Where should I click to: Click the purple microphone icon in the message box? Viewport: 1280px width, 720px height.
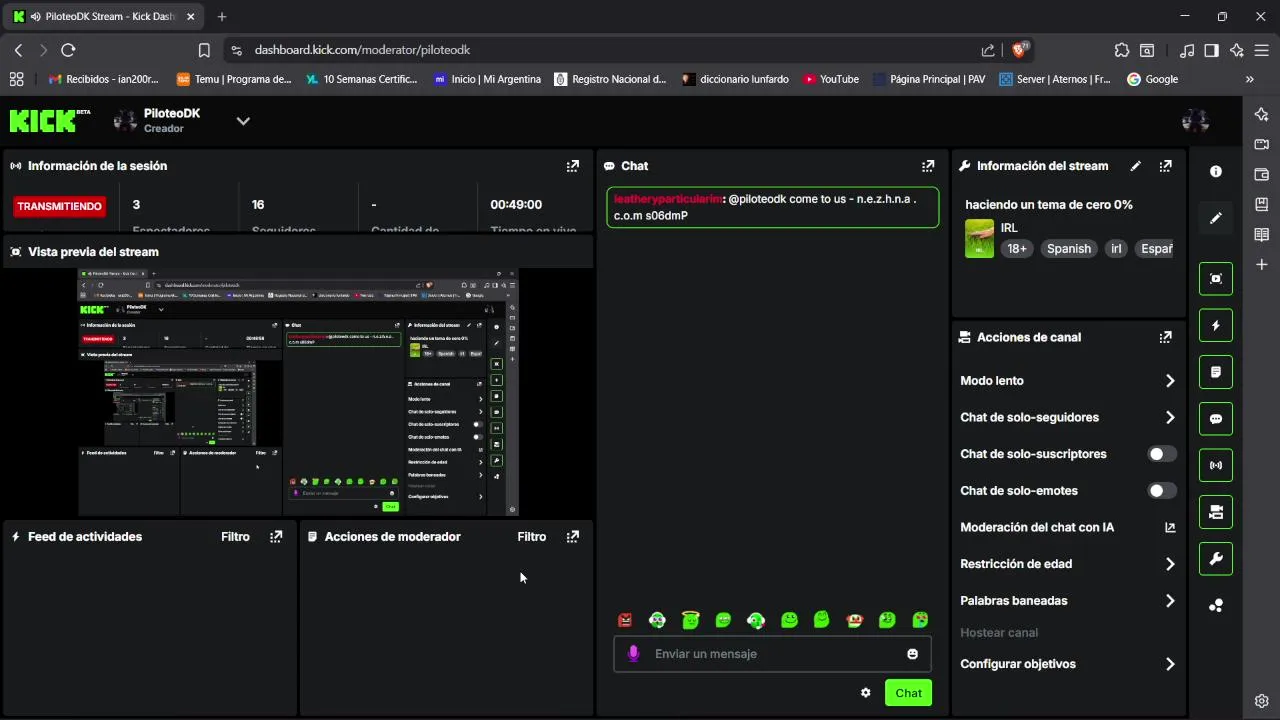(x=633, y=654)
